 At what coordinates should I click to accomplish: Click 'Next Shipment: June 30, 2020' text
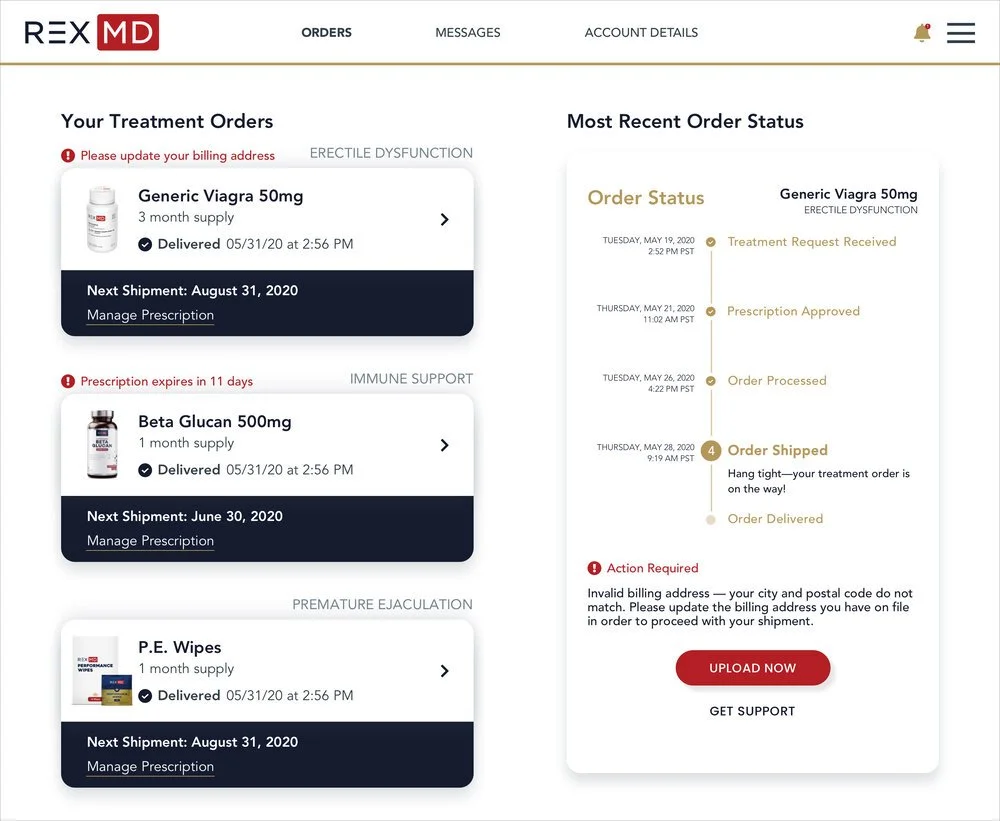pos(185,516)
